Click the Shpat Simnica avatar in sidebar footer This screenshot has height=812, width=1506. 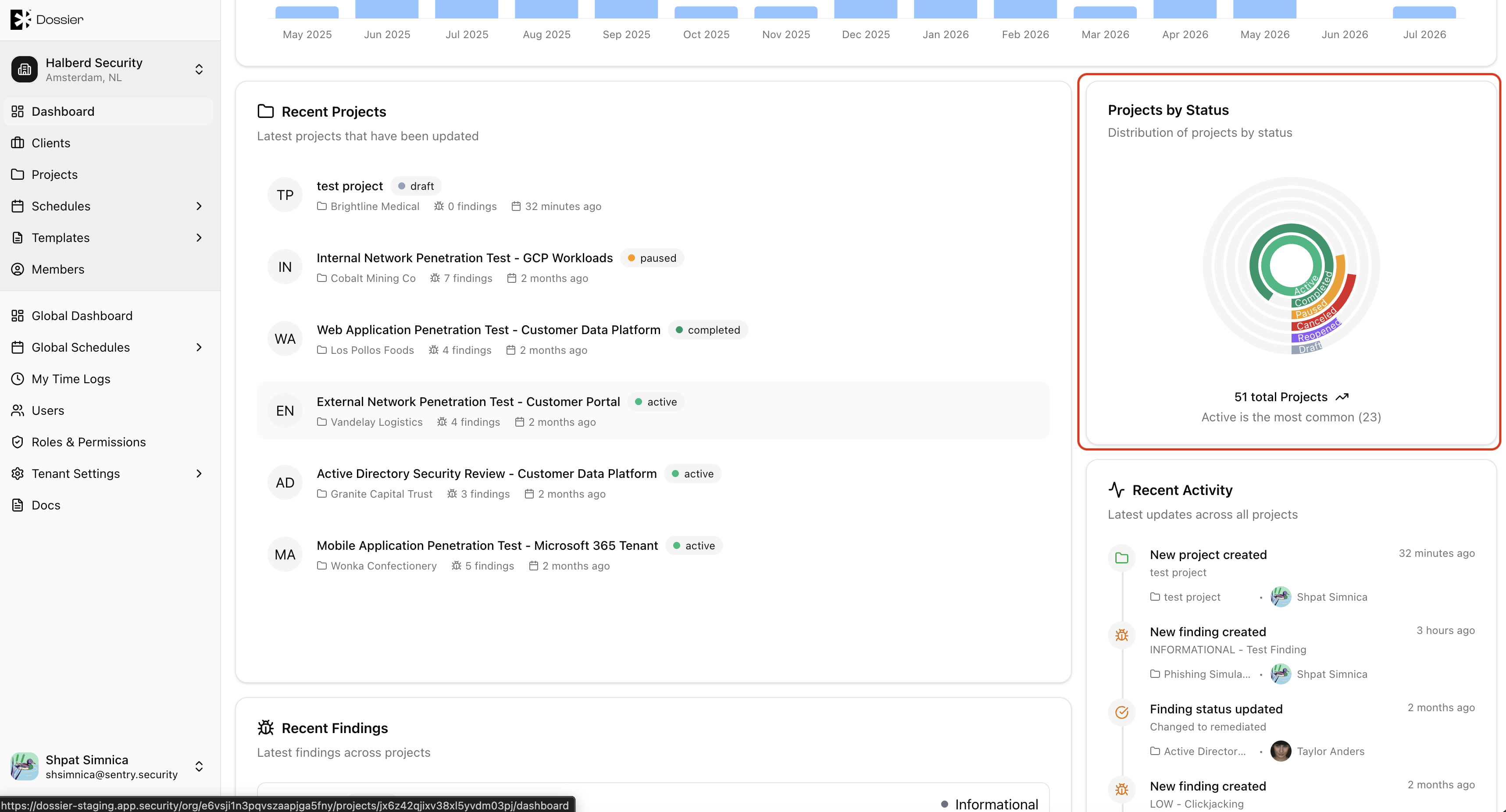coord(25,766)
